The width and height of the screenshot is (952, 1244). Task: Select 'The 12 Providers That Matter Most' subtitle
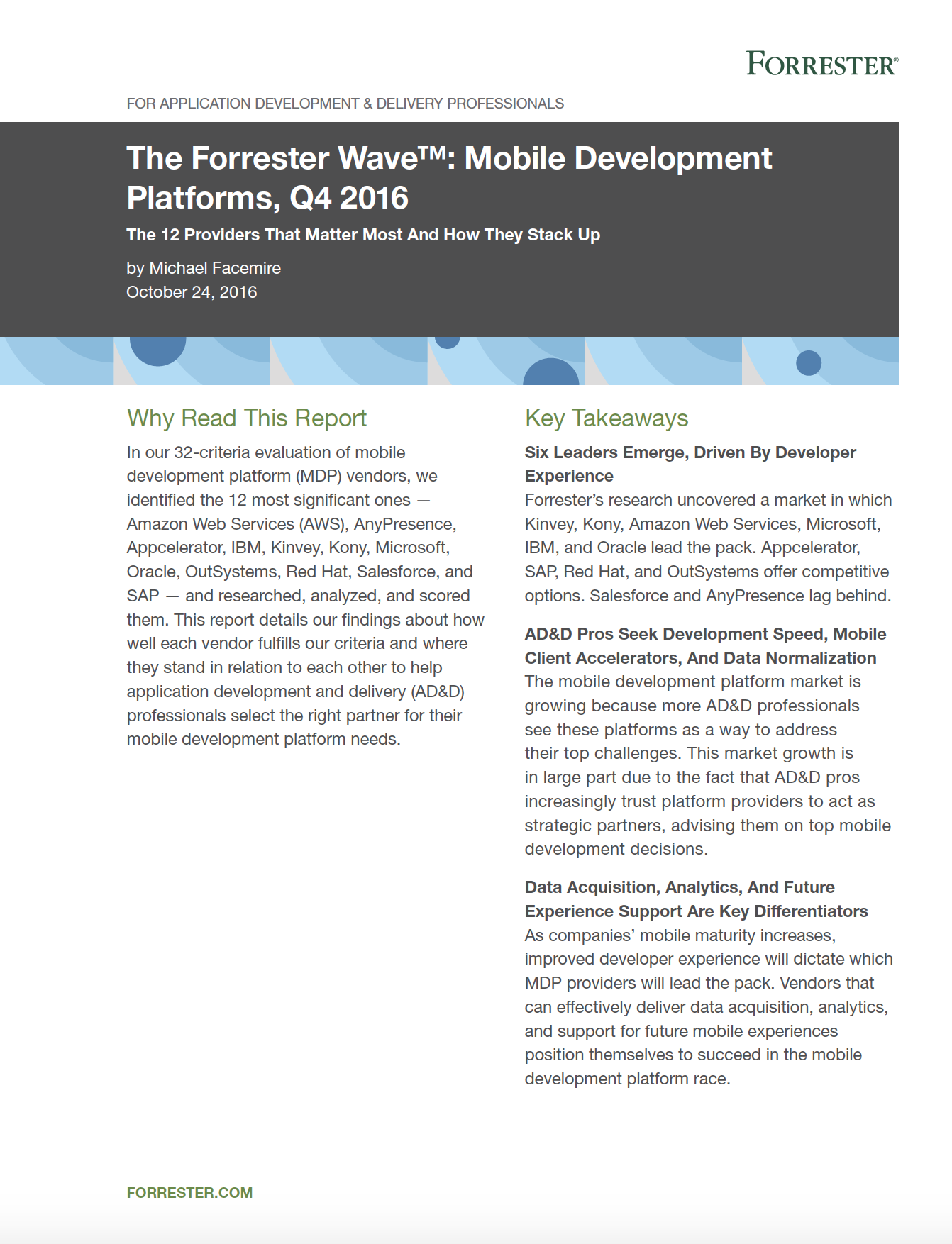tap(363, 235)
